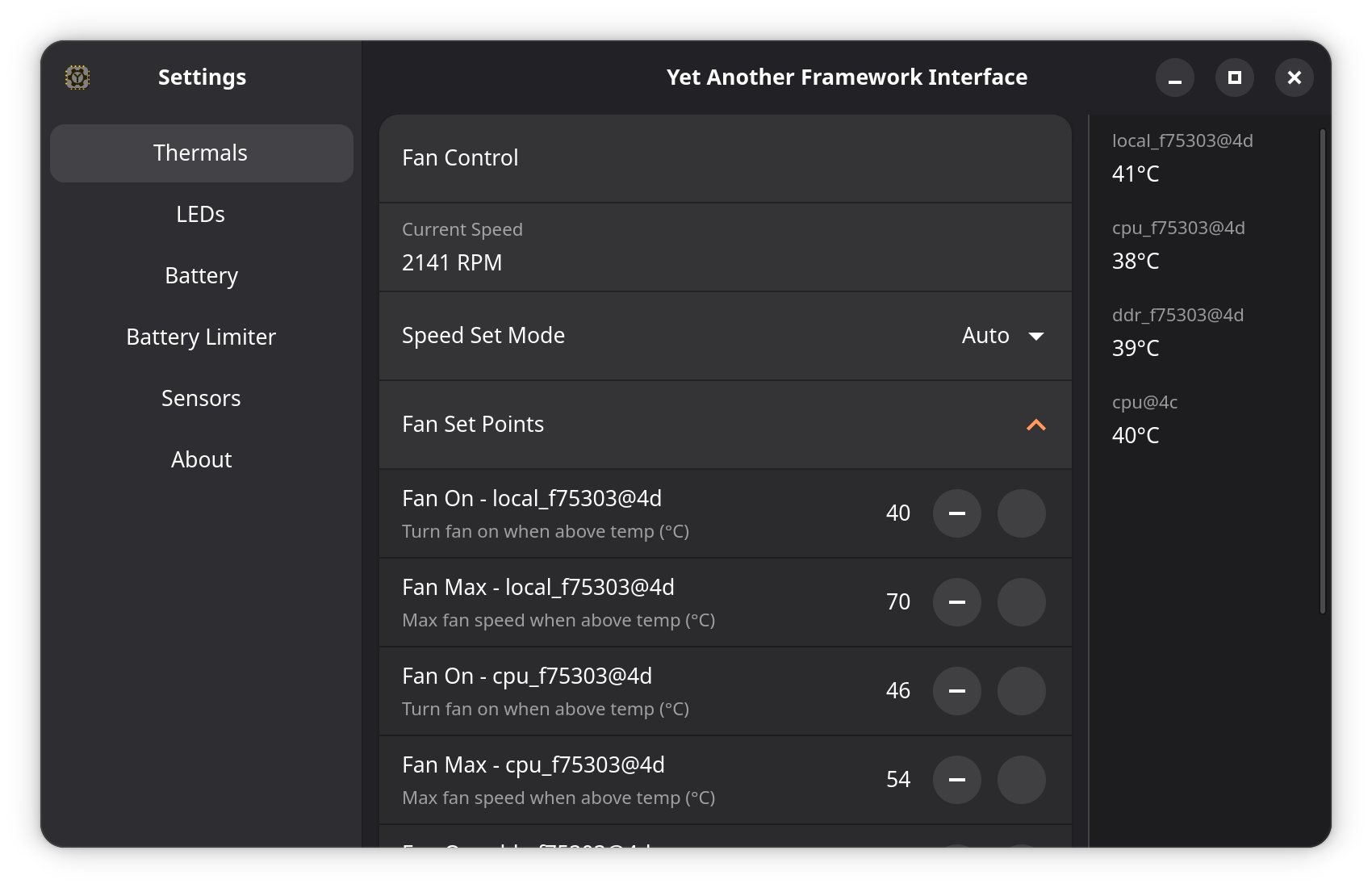Select the Thermals sidebar item
This screenshot has height=888, width=1372.
coord(201,153)
